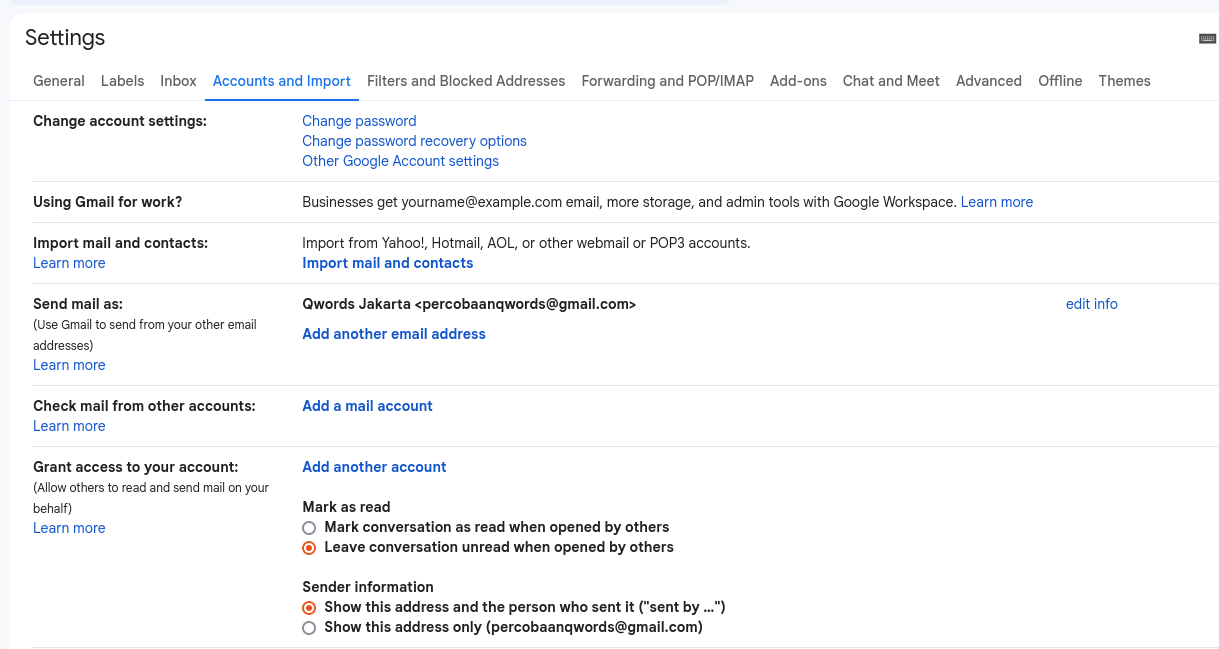Click the keyboard input tools icon
The height and width of the screenshot is (649, 1219).
pos(1207,39)
